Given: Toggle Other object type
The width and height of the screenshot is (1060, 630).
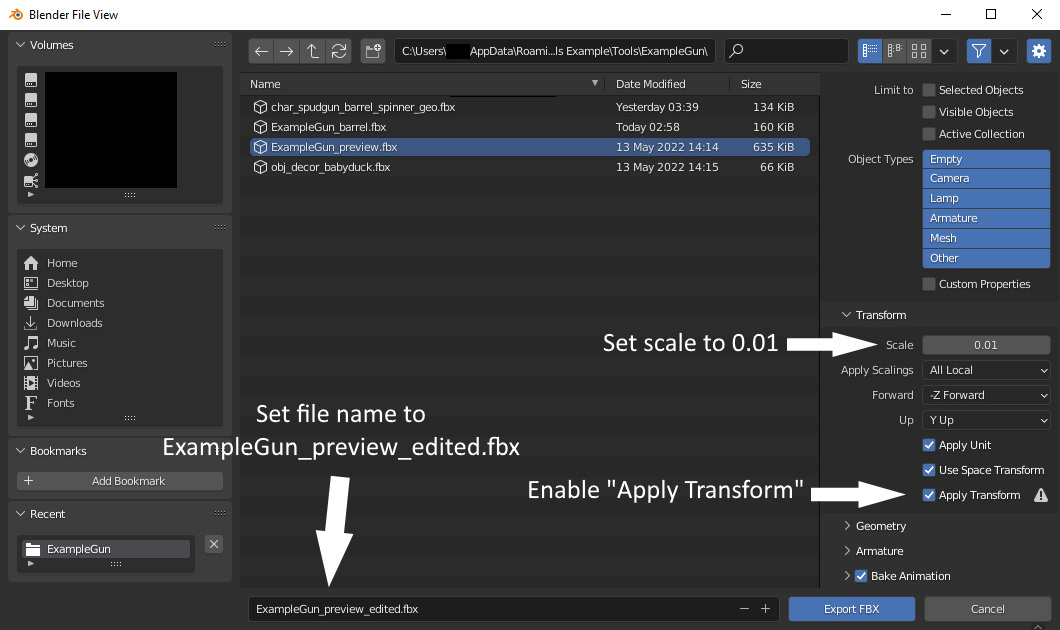Looking at the screenshot, I should (x=986, y=258).
